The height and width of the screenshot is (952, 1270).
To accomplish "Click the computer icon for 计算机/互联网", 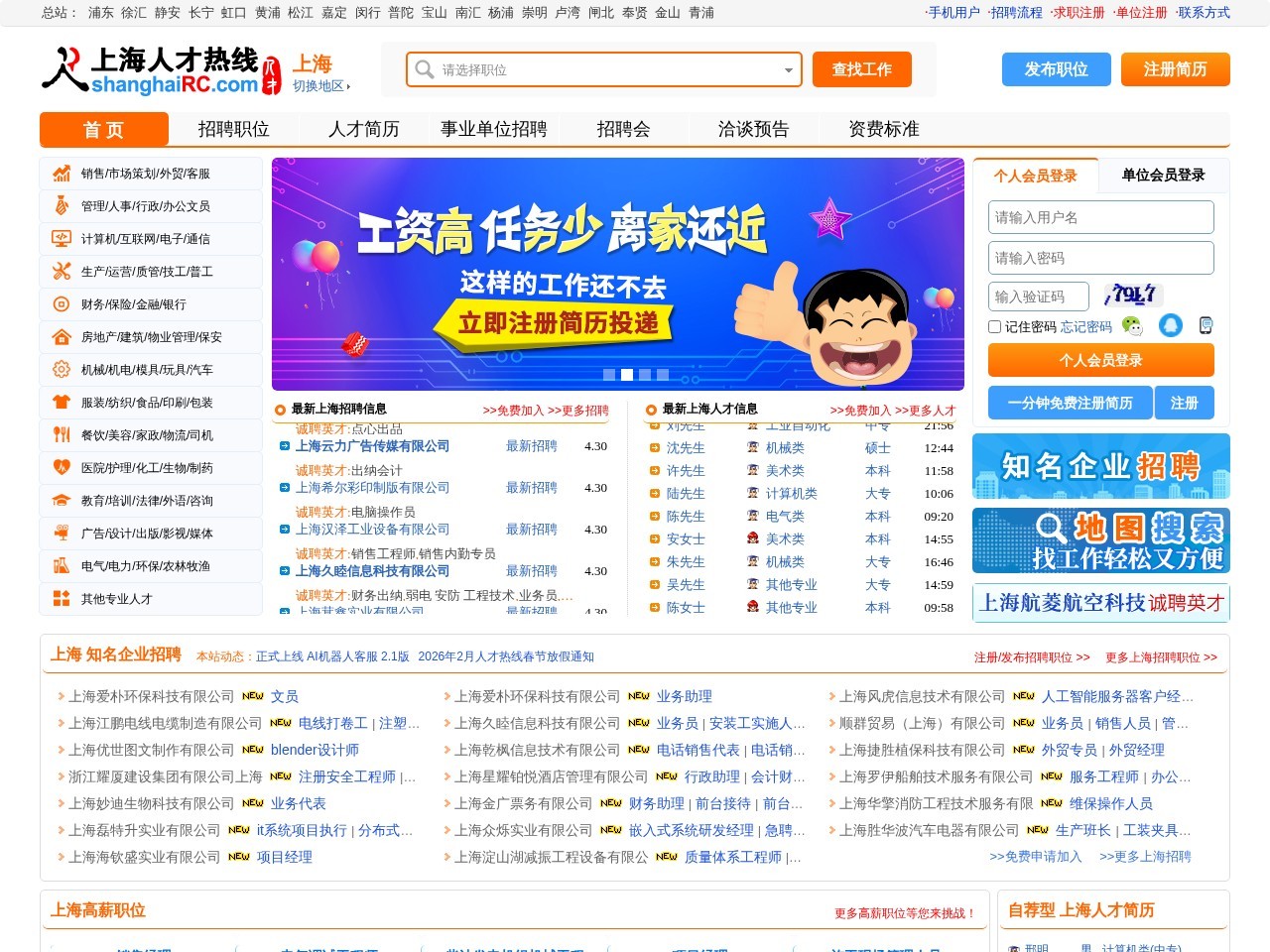I will coord(62,239).
